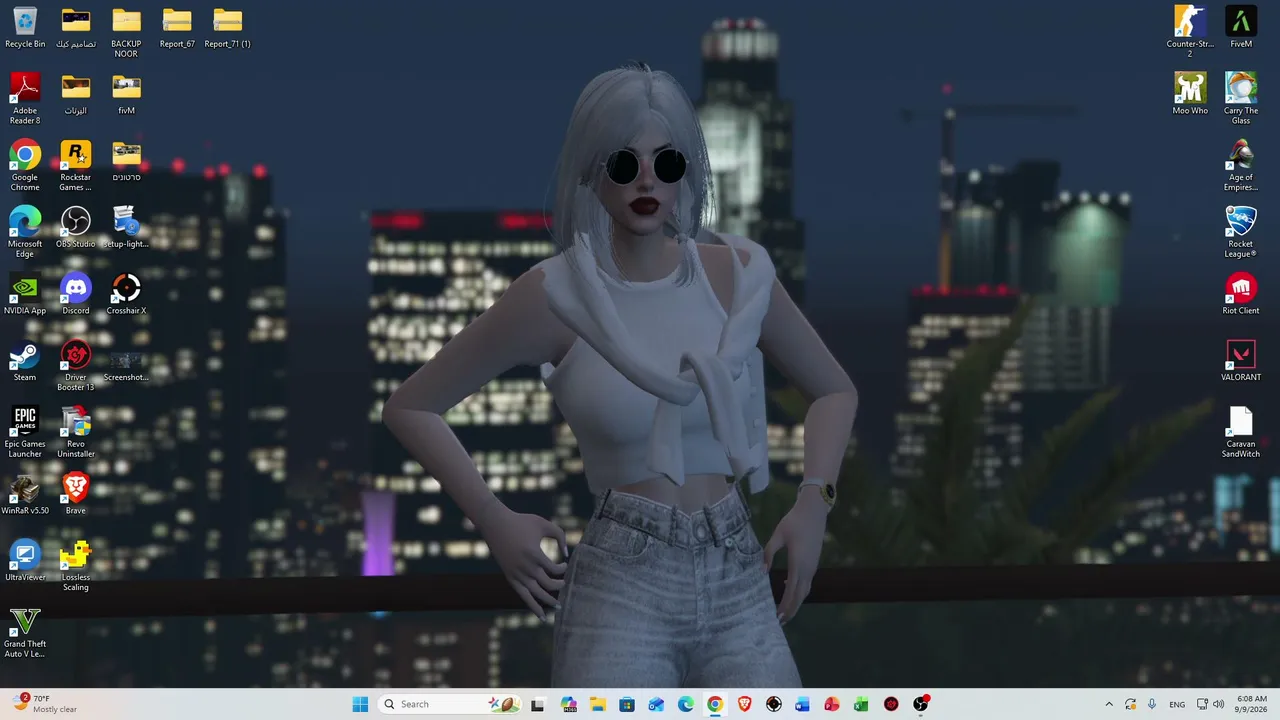Select the Steam desktop shortcut
1280x720 pixels.
(25, 361)
